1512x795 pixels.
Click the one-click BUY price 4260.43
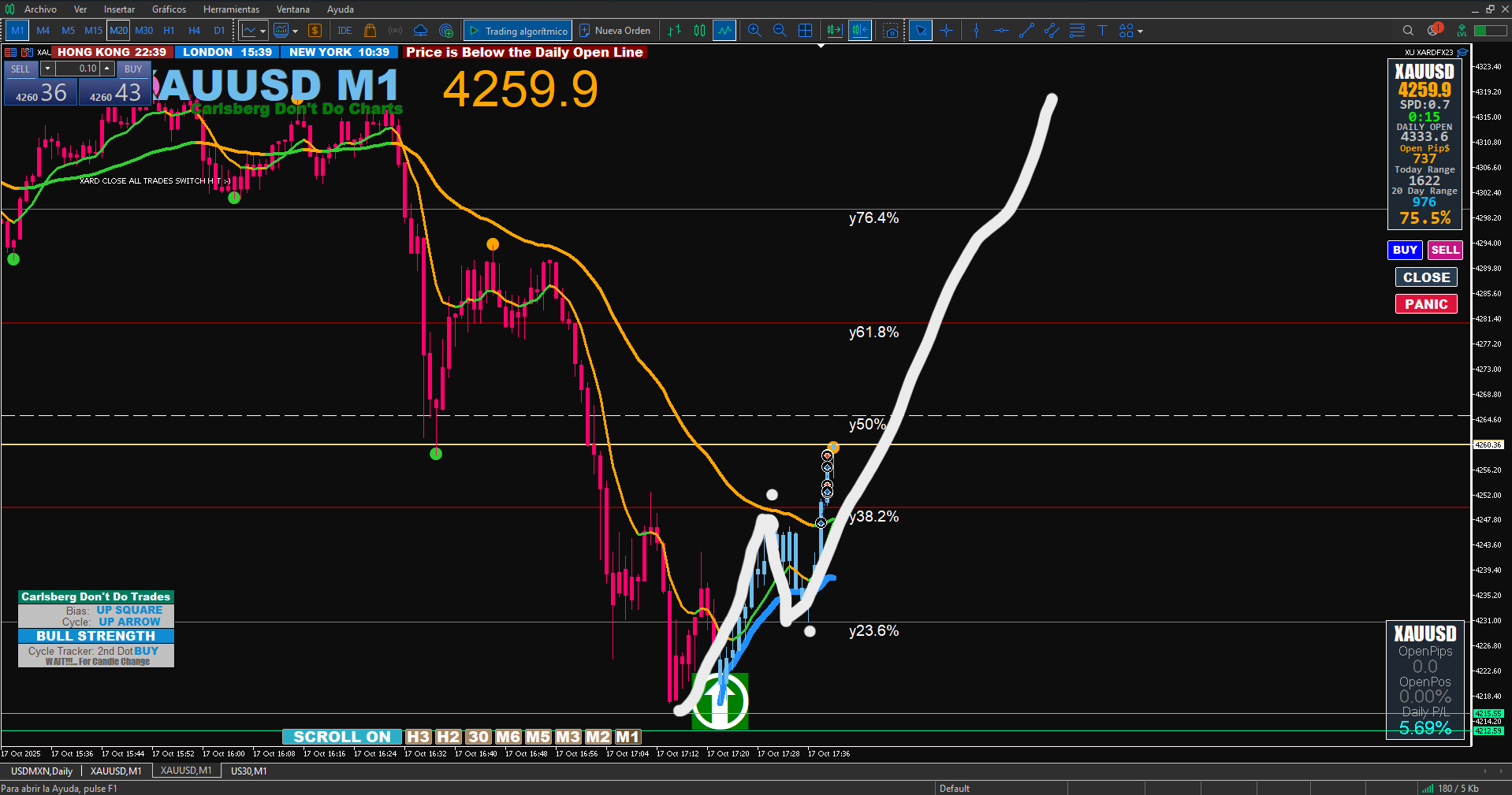[115, 92]
